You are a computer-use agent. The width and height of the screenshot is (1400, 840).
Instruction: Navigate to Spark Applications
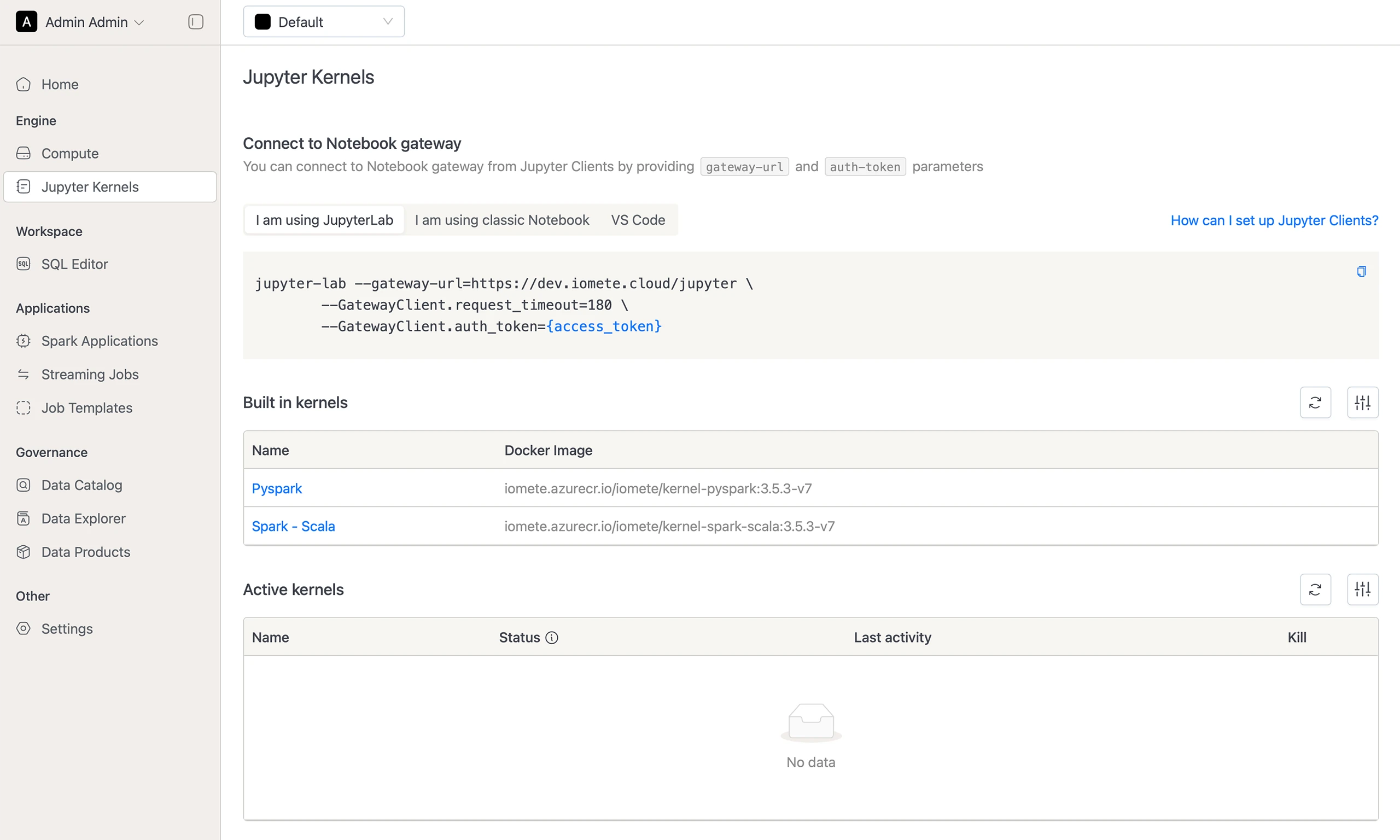pyautogui.click(x=110, y=341)
